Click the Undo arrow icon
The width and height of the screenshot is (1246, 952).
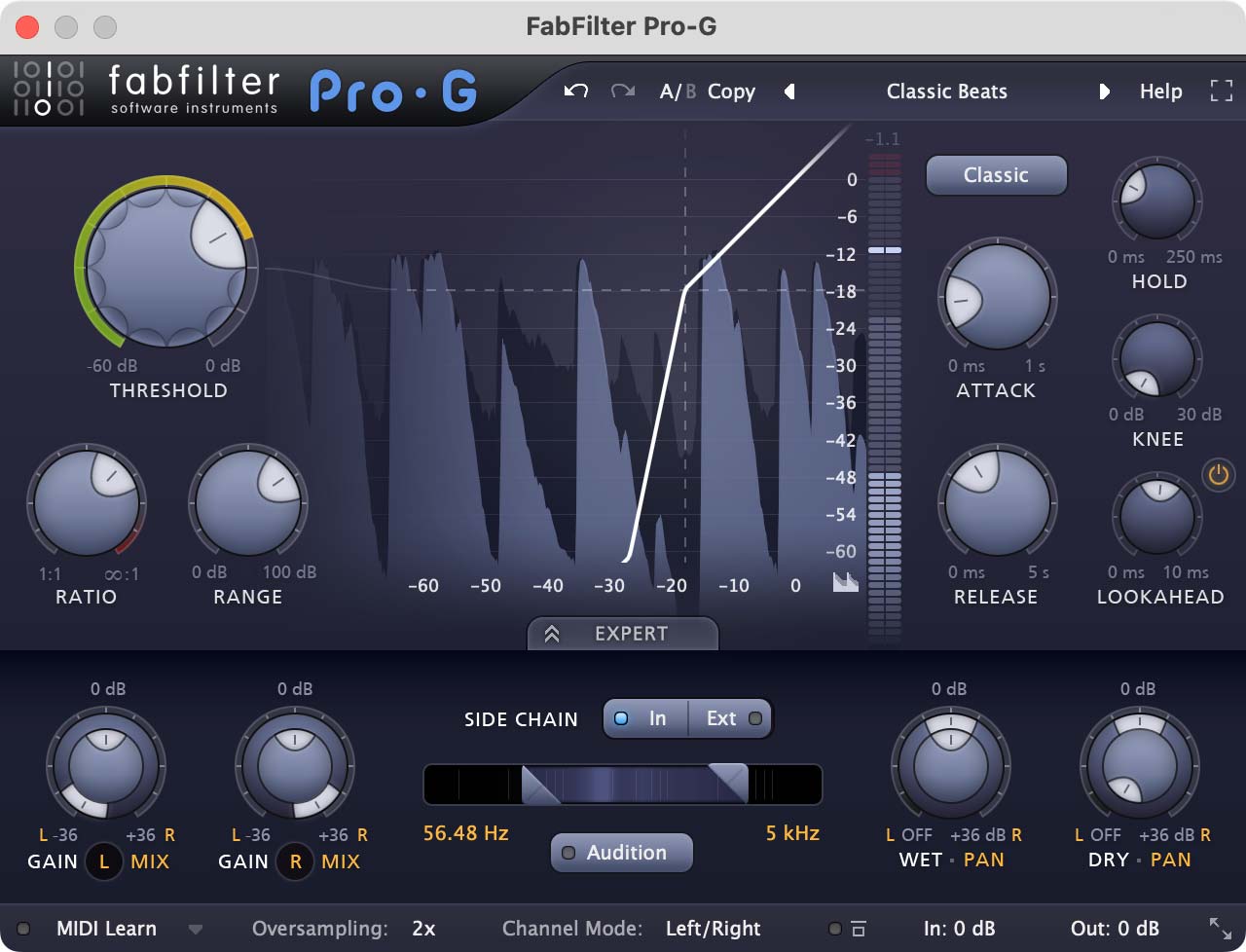point(576,91)
